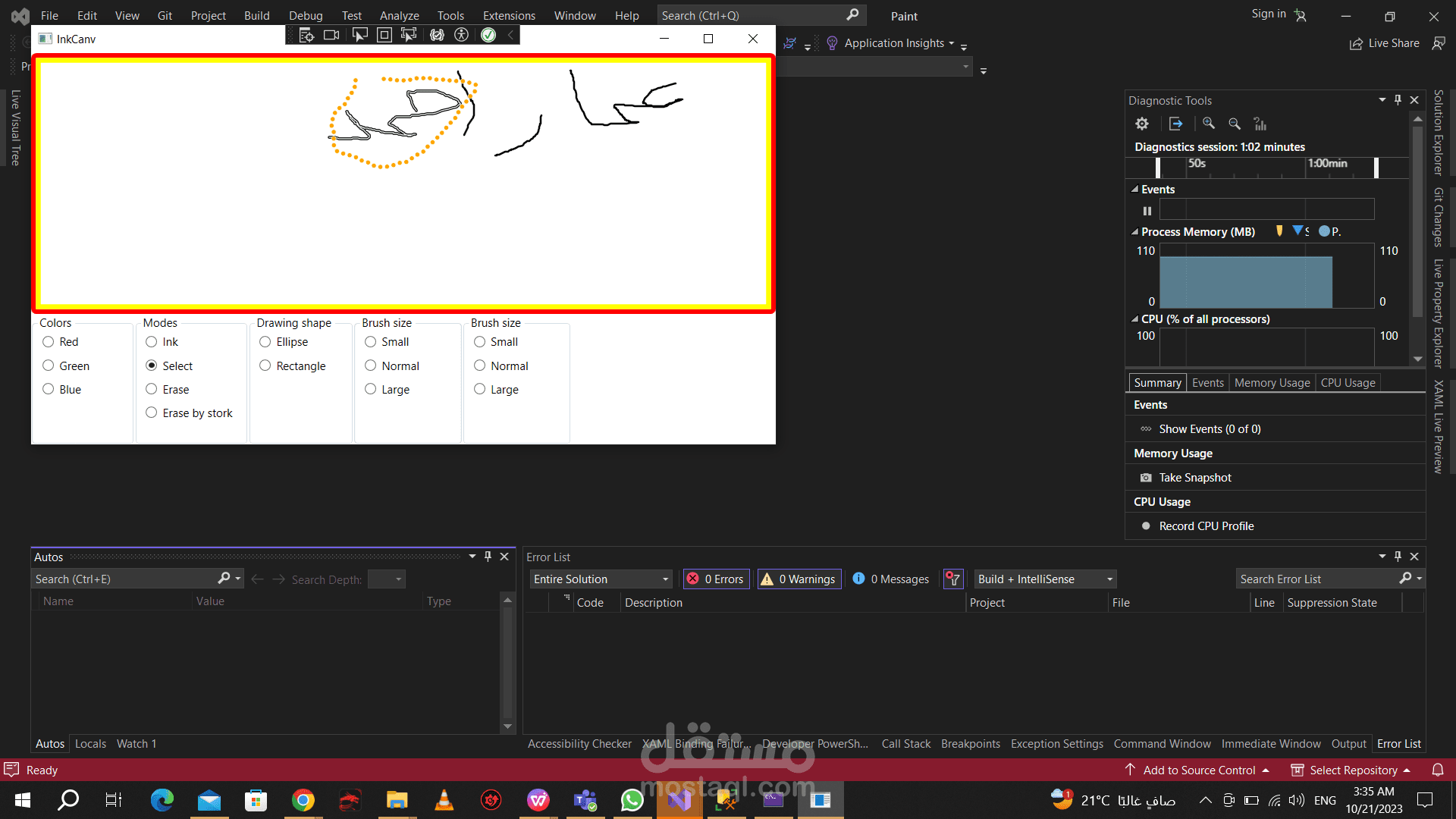Open the Search Depth dropdown in Autos
1456x819 pixels.
coord(387,579)
